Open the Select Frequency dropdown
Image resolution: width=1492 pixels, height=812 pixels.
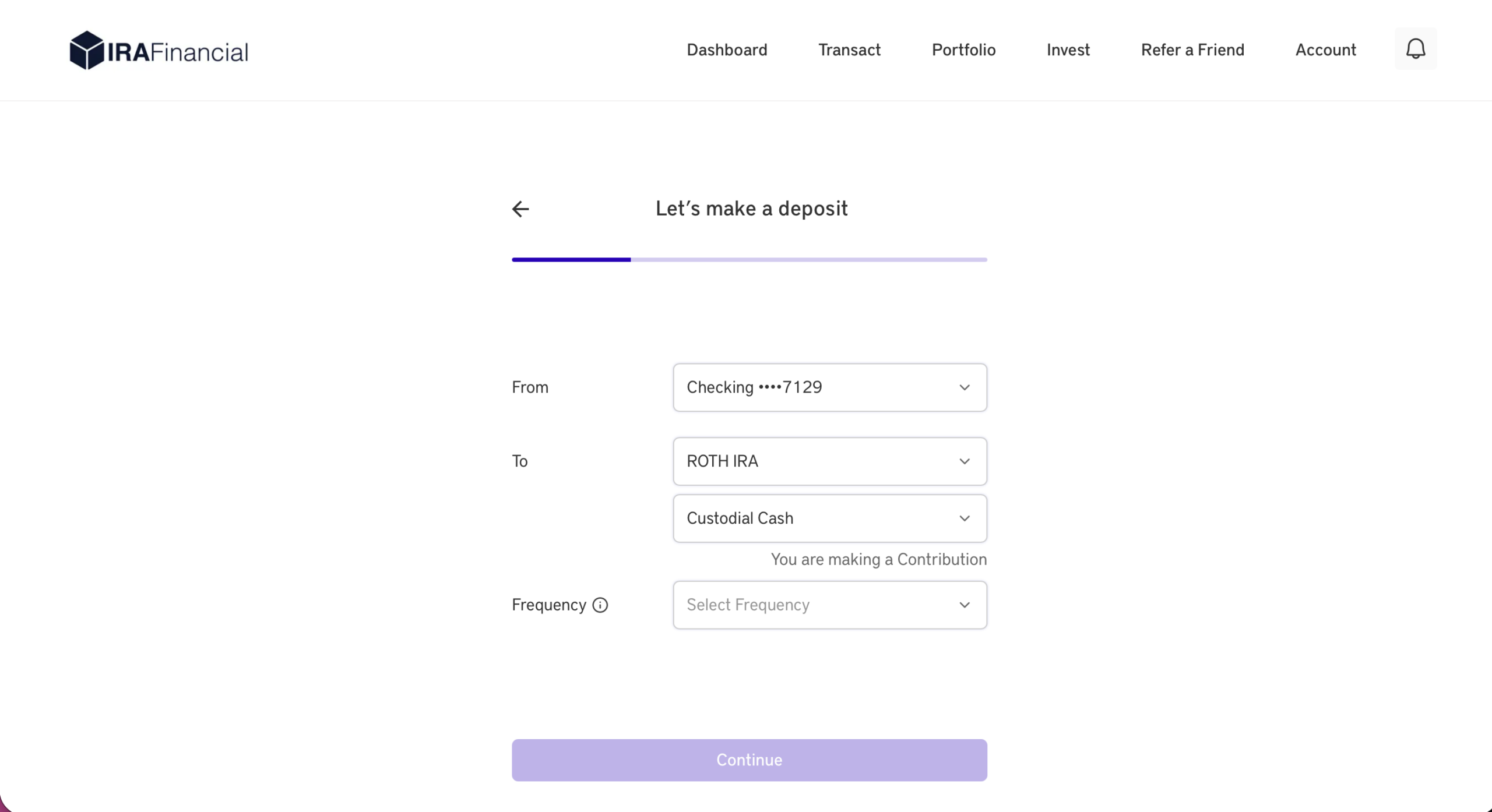point(830,605)
